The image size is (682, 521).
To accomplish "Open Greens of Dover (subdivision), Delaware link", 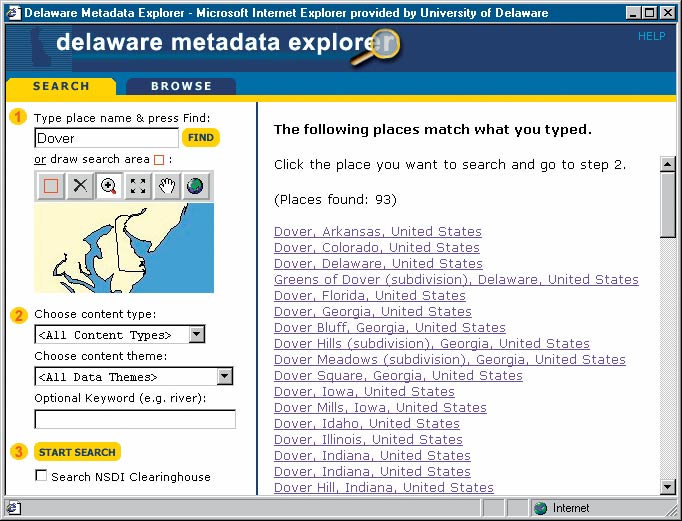I will coord(456,280).
